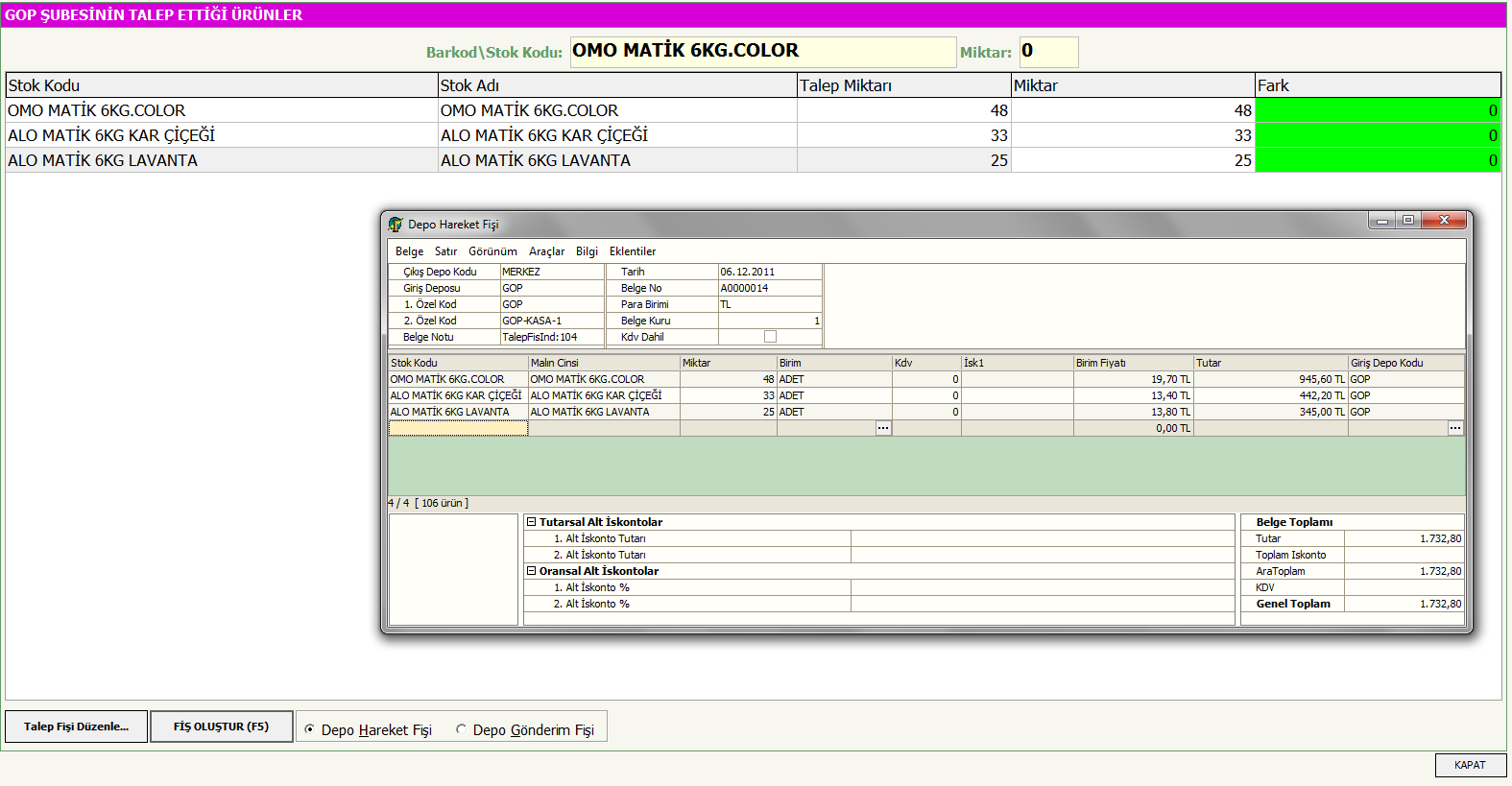Select the Depo Gönderim Fişi radio option

(x=461, y=729)
